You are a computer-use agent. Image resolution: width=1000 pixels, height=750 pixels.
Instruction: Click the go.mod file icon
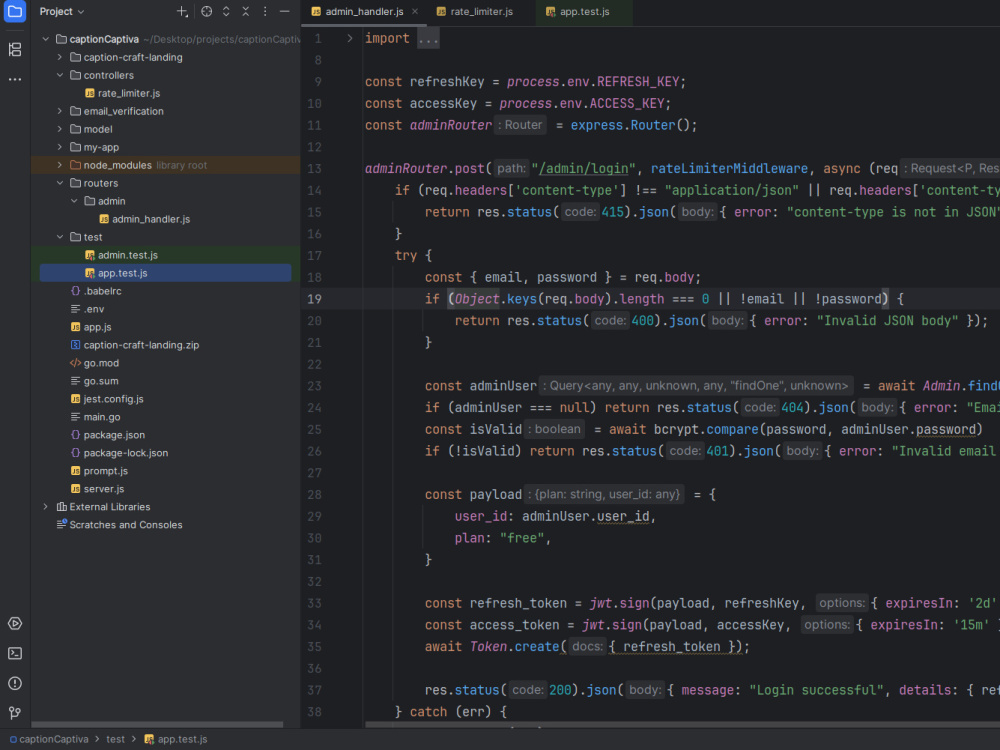[x=75, y=363]
